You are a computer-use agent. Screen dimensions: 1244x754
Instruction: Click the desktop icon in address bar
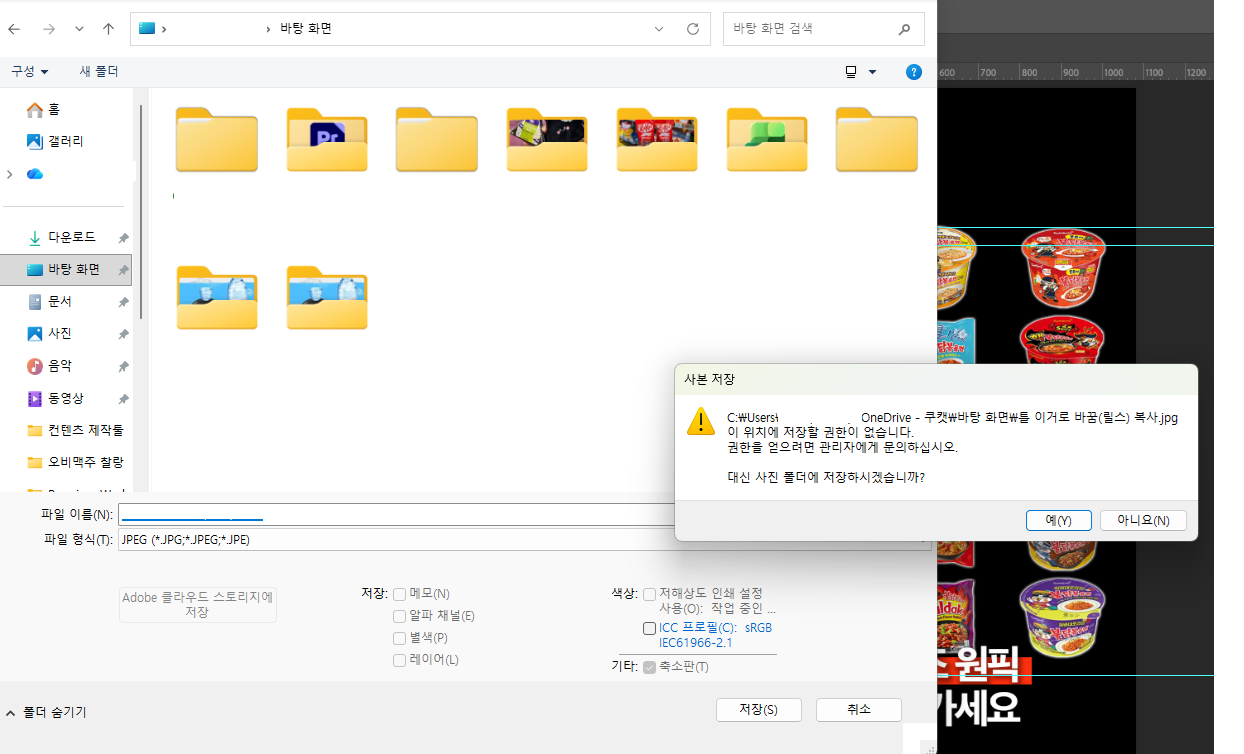(x=147, y=29)
